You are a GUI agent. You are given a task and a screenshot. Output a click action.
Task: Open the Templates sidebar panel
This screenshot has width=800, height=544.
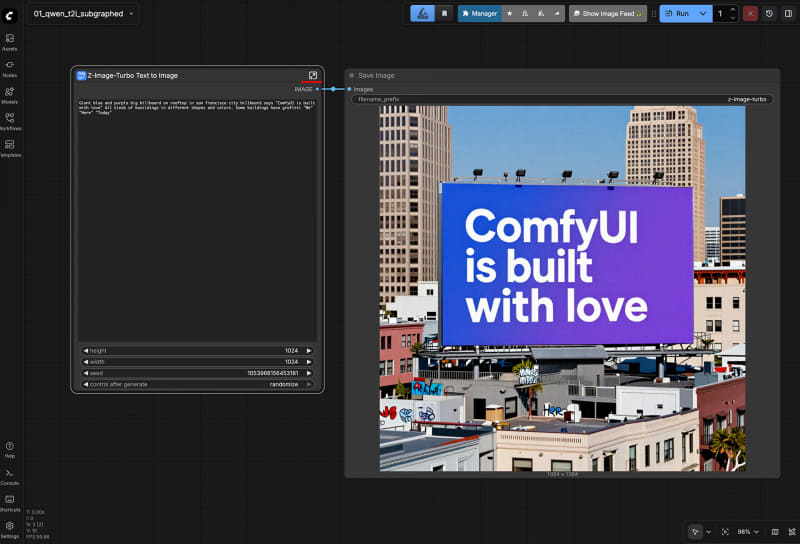[10, 149]
